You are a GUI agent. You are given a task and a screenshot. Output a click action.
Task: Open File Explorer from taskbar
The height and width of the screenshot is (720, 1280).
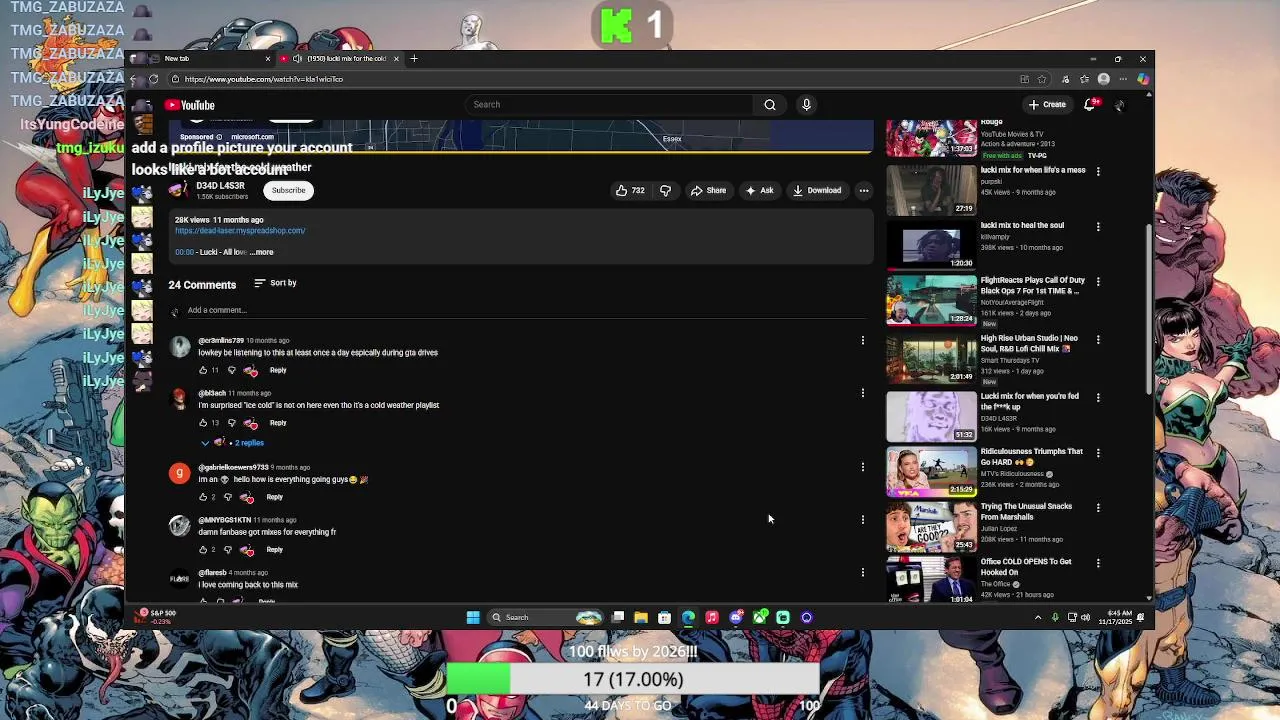pos(641,617)
